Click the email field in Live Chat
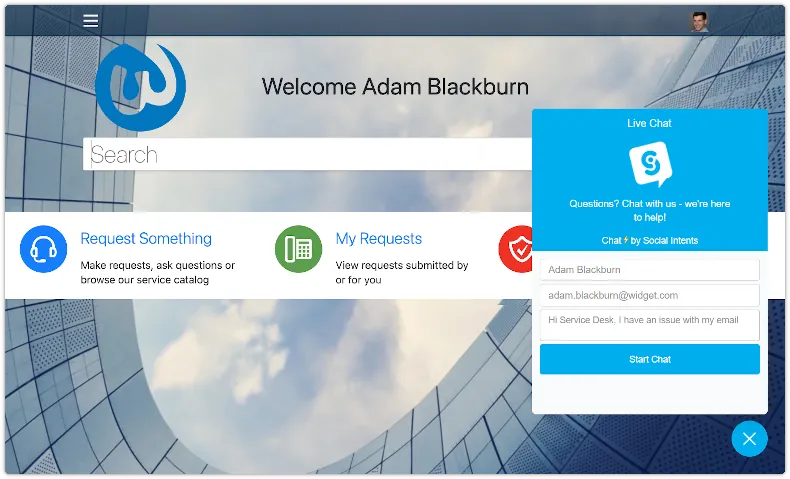The width and height of the screenshot is (790, 479). coord(649,295)
